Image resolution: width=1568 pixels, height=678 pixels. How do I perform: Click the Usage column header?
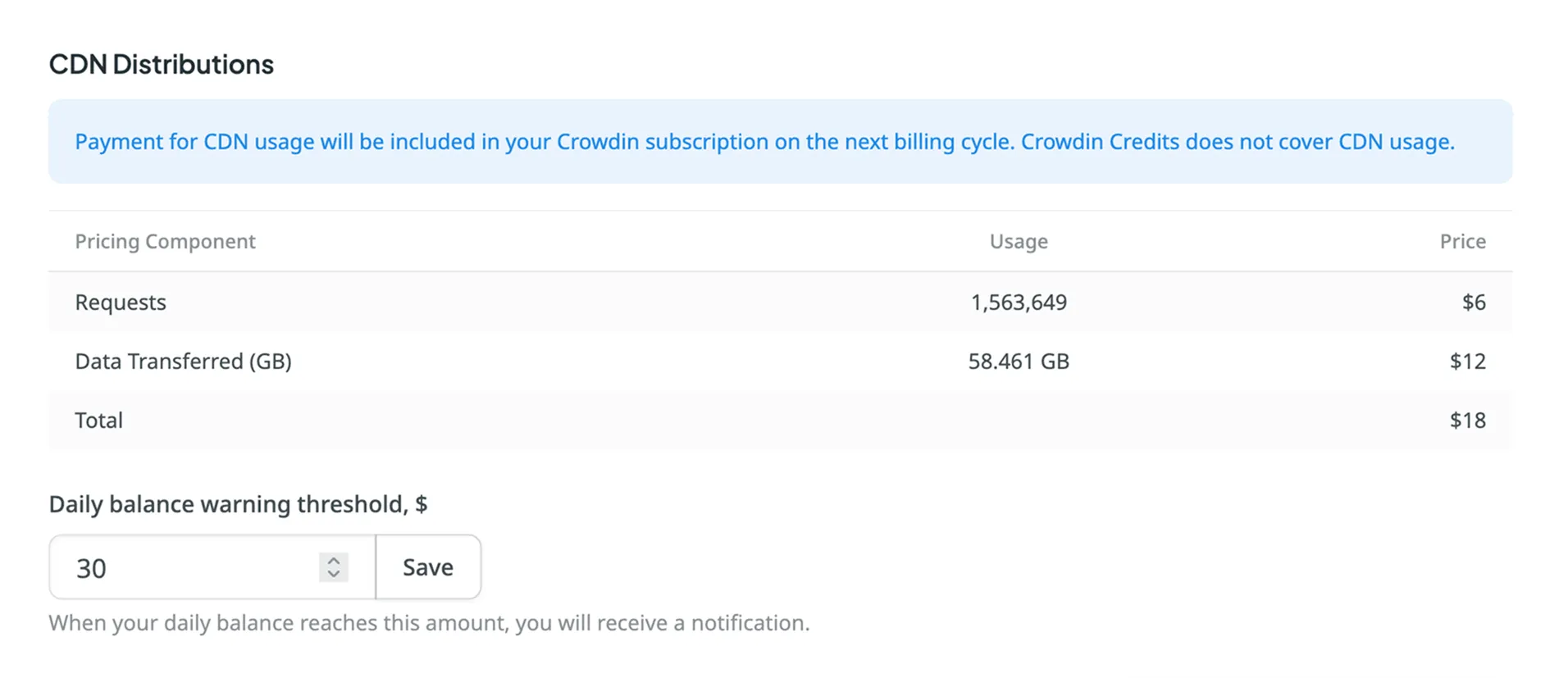[1018, 241]
